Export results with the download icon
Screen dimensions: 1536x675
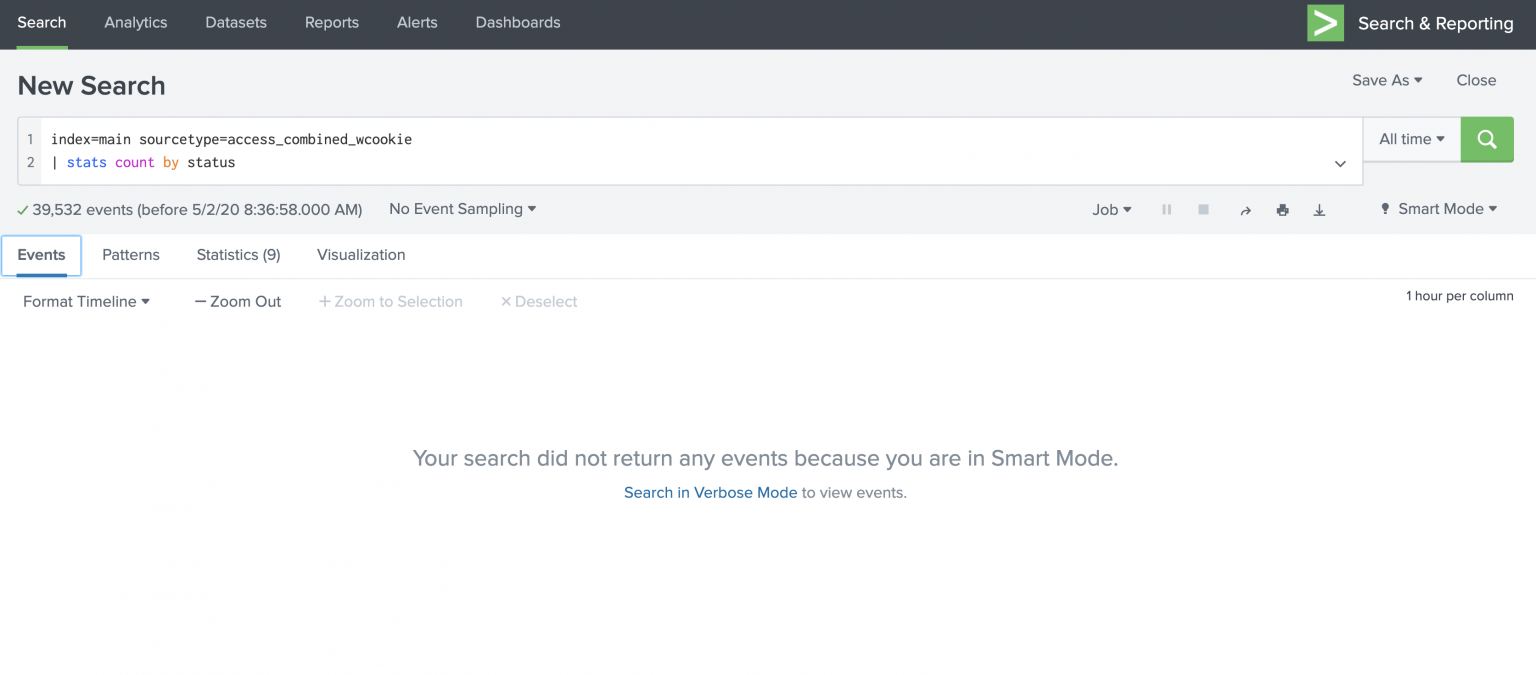[x=1319, y=209]
